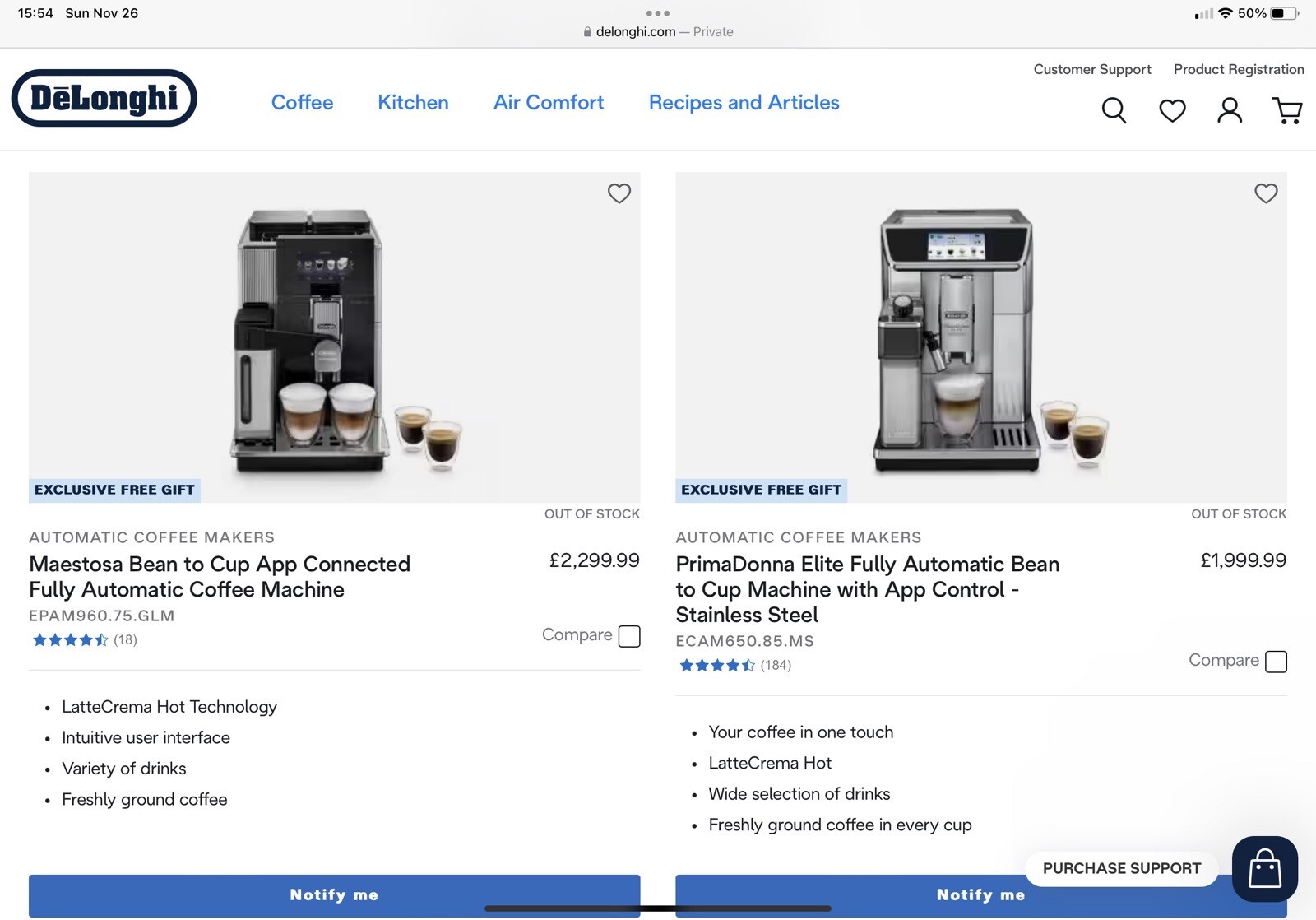The image size is (1316, 920).
Task: Enable Compare for the Maestosa coffee machine
Action: pos(629,635)
